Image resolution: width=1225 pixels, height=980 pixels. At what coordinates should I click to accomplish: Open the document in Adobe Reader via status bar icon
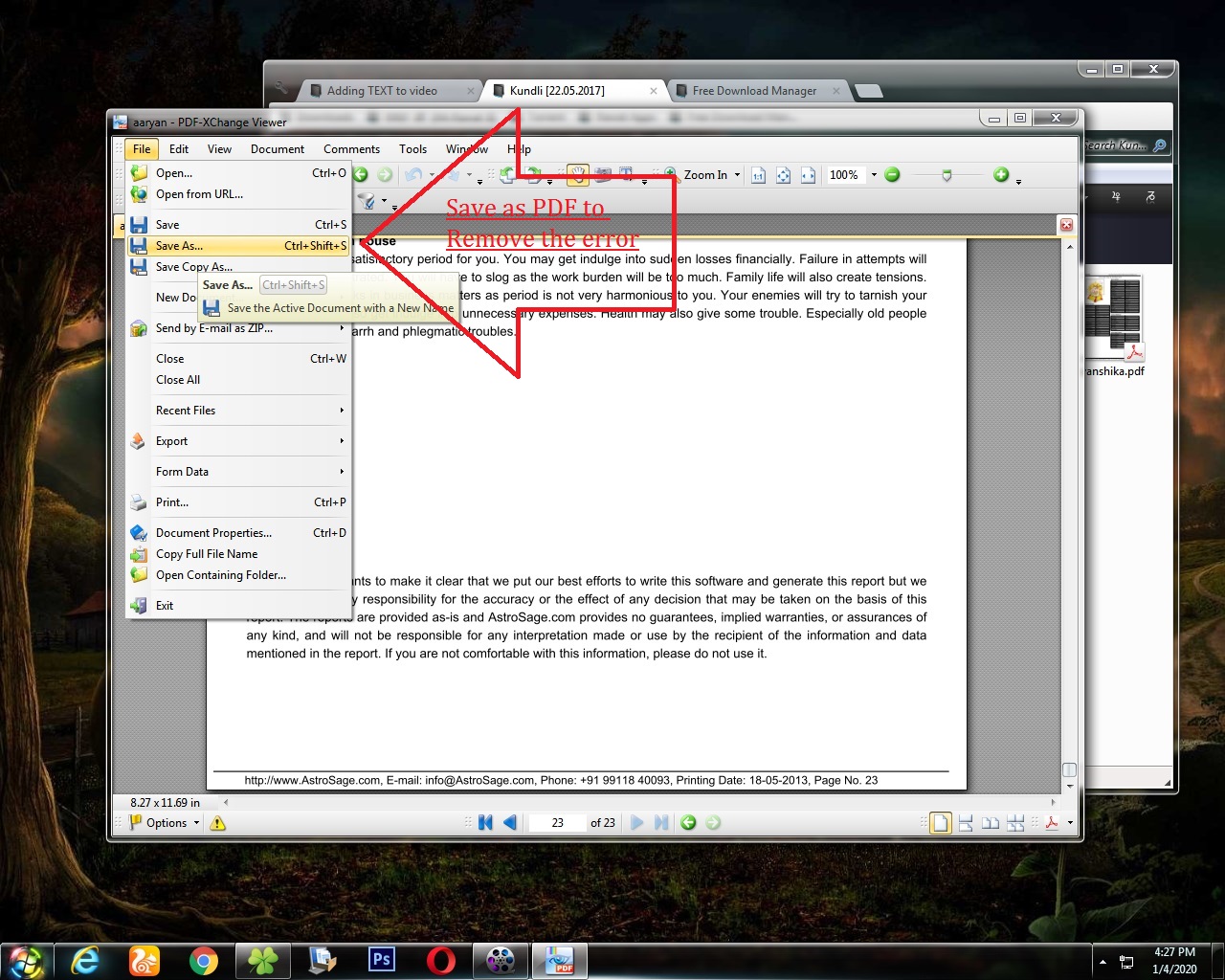point(1053,823)
